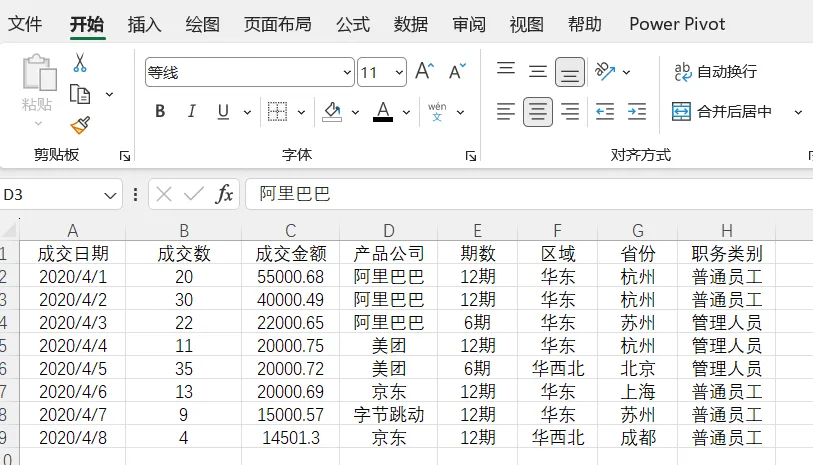Select the 成都 cell
The width and height of the screenshot is (813, 465).
(638, 438)
